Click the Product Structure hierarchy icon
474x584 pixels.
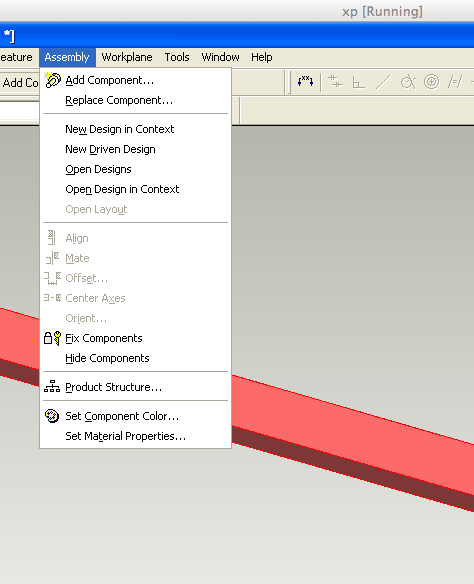coord(52,387)
